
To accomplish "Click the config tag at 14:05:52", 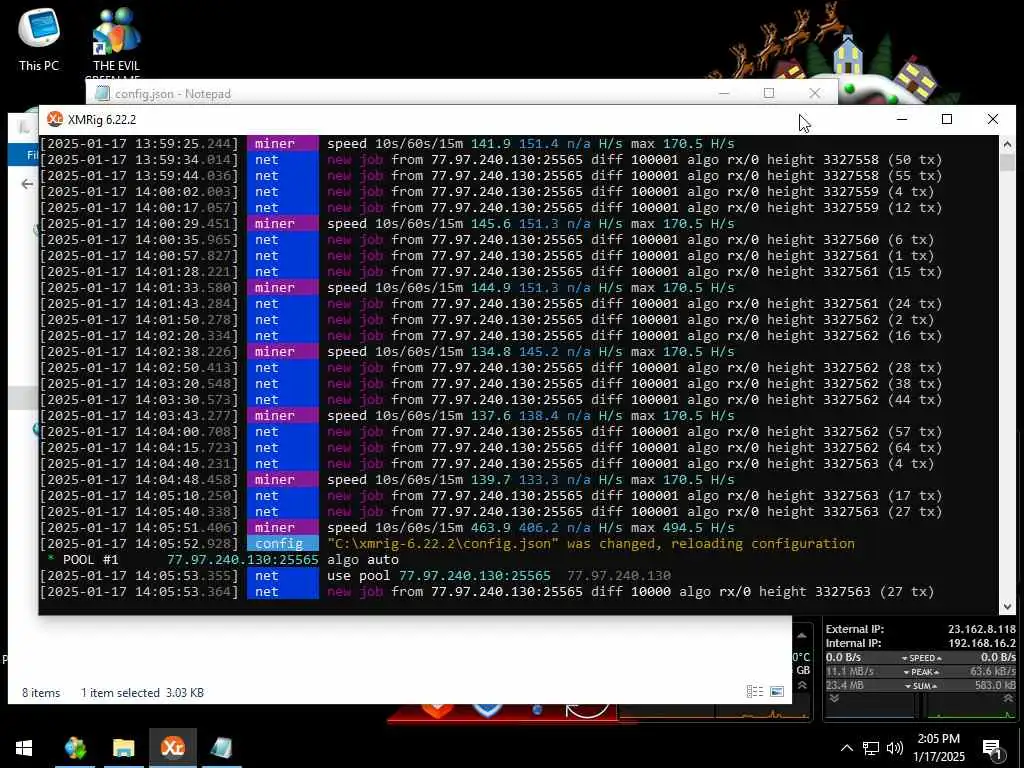I will tap(283, 543).
